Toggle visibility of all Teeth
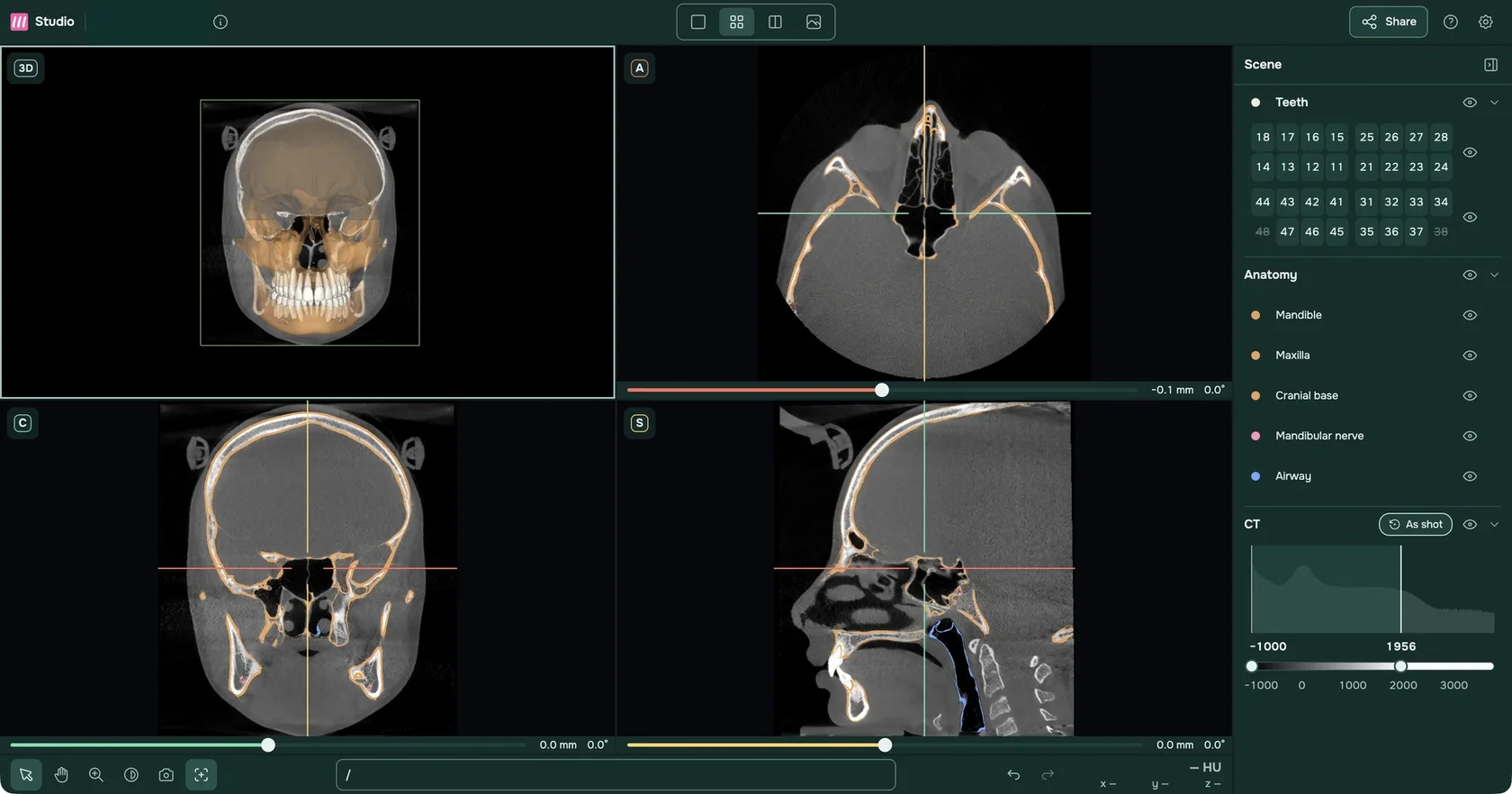The width and height of the screenshot is (1512, 794). (1470, 103)
